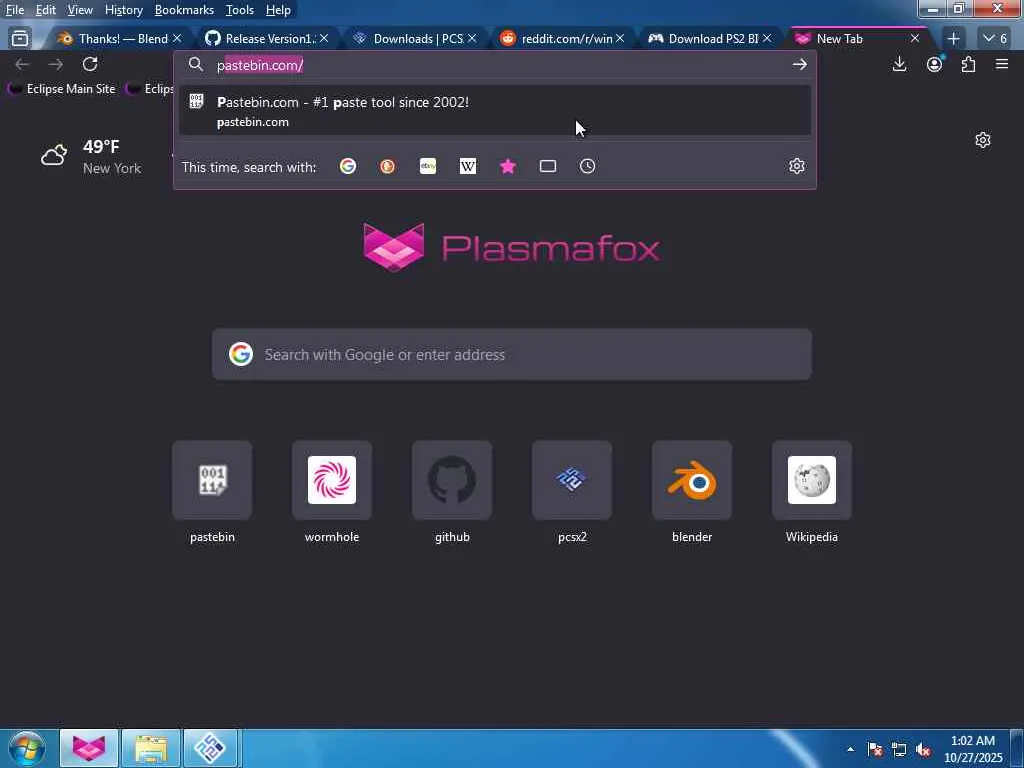Open the Windows Explorer taskbar icon
The height and width of the screenshot is (768, 1024).
coord(151,748)
